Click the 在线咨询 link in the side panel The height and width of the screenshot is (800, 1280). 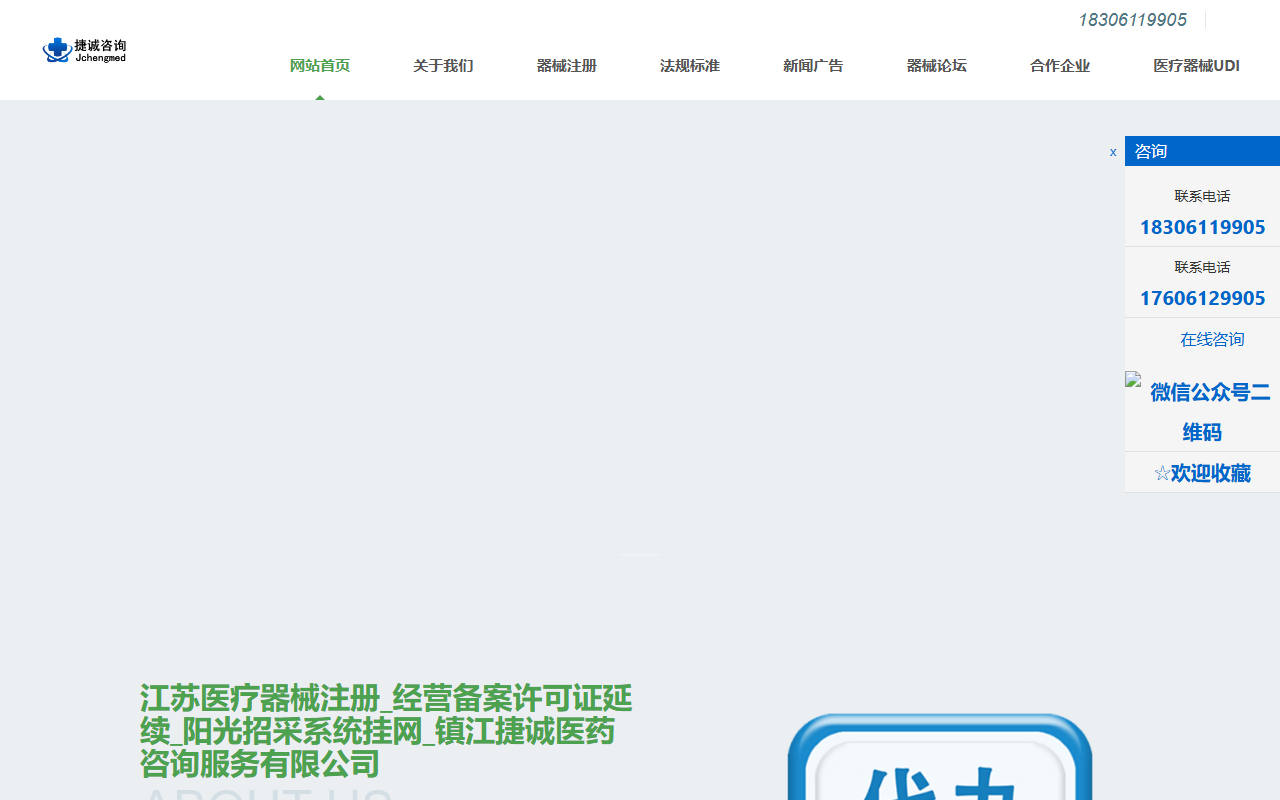1212,339
